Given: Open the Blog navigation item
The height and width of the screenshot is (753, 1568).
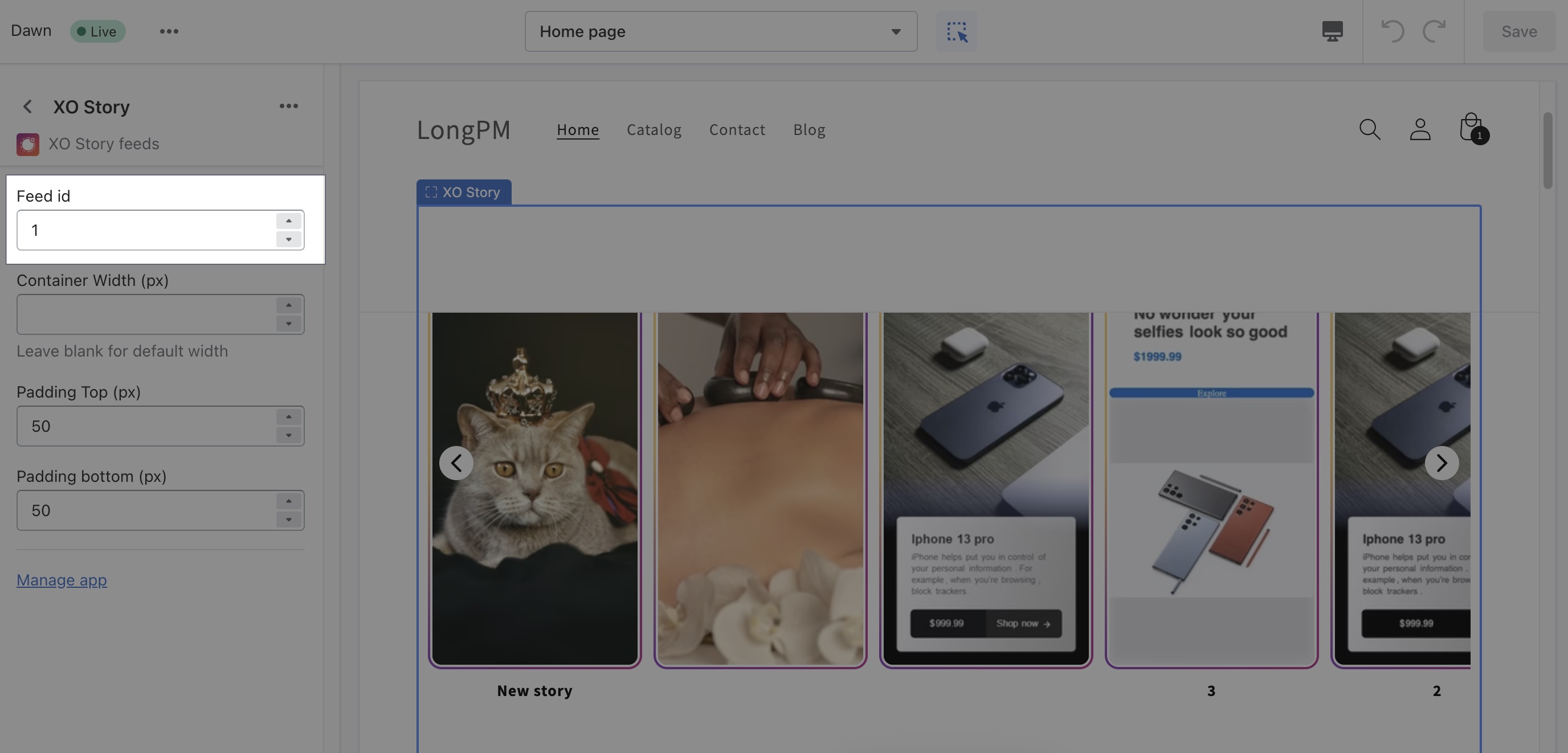Looking at the screenshot, I should point(809,129).
